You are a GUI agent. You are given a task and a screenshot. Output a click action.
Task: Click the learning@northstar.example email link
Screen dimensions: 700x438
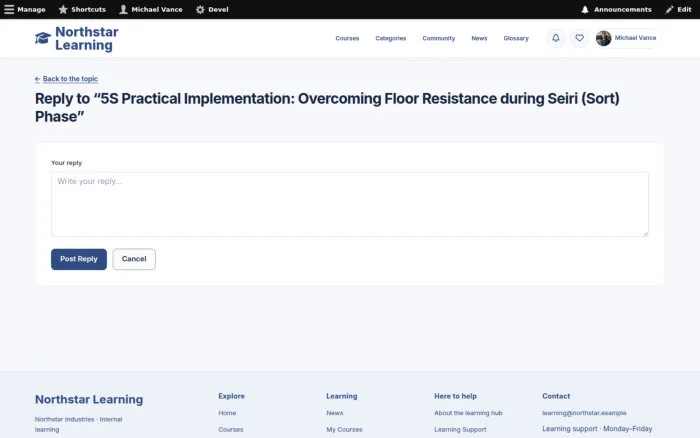point(584,413)
